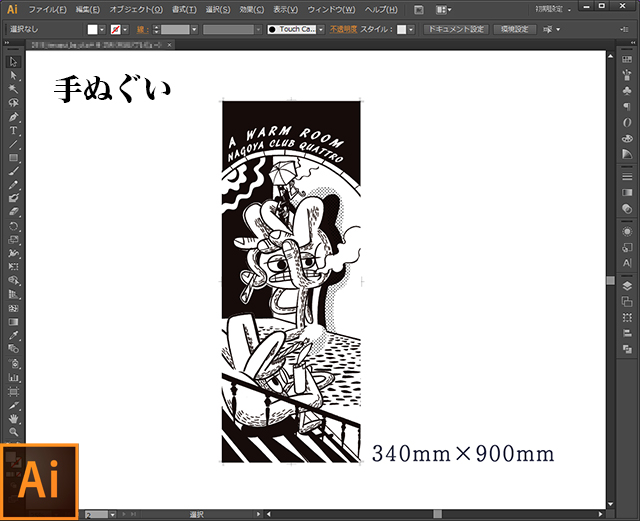Select the Scale tool
This screenshot has height=521, width=640.
click(x=13, y=240)
